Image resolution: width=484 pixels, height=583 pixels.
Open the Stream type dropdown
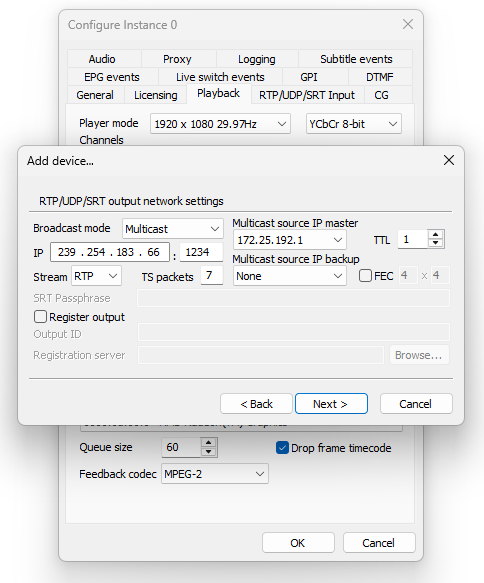click(x=96, y=276)
